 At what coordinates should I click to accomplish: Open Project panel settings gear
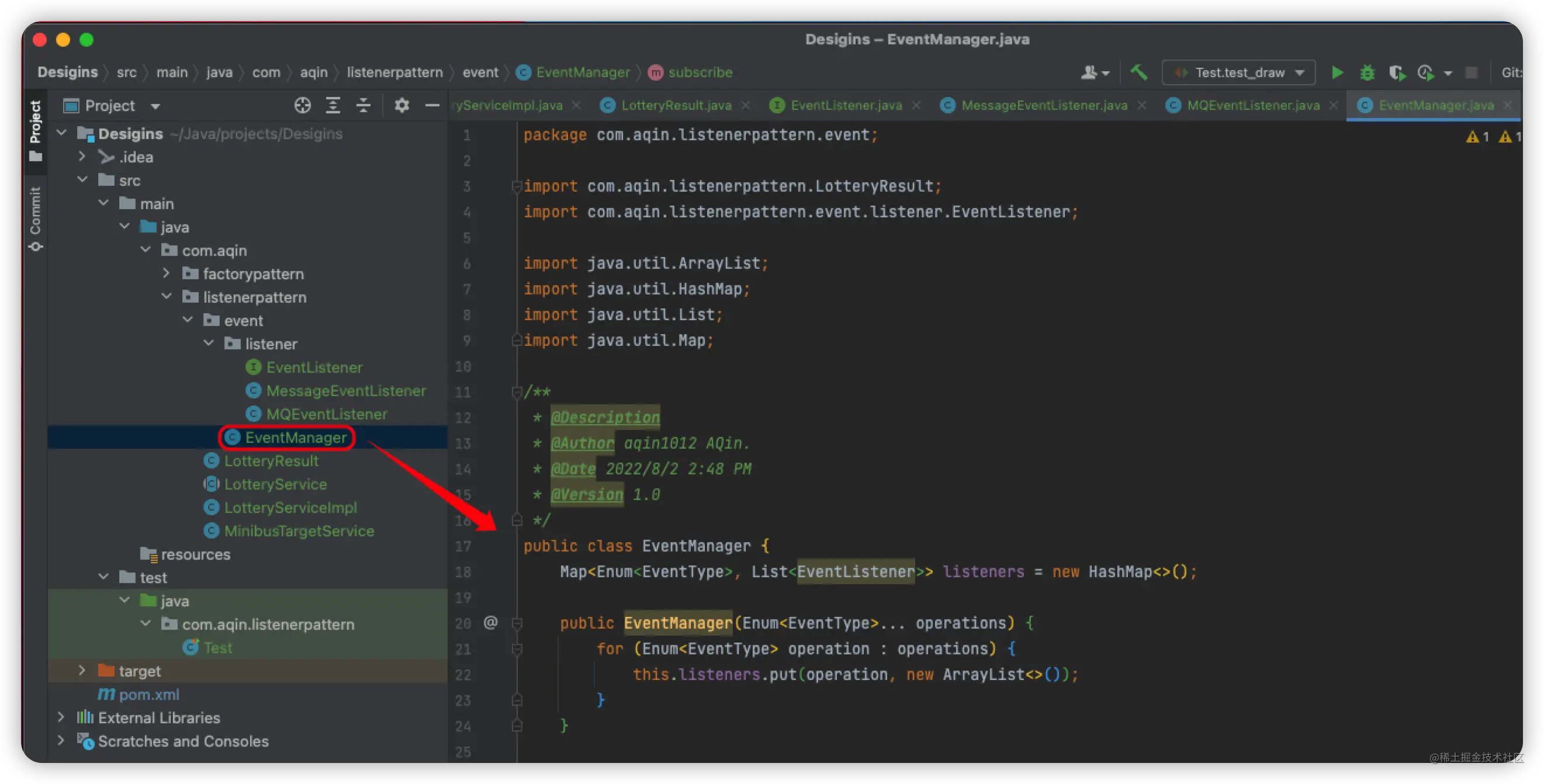[x=401, y=106]
